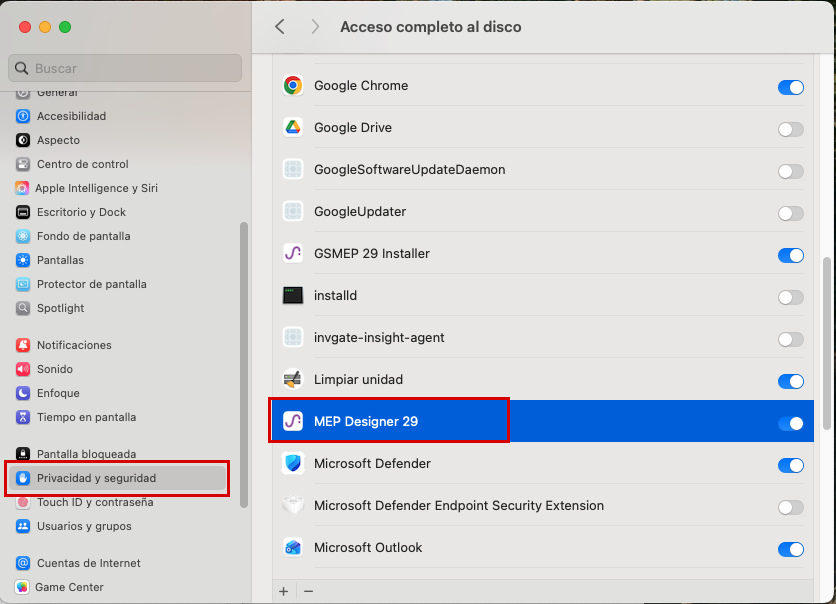836x604 pixels.
Task: Click the Limpiar unidad app icon
Action: (293, 380)
